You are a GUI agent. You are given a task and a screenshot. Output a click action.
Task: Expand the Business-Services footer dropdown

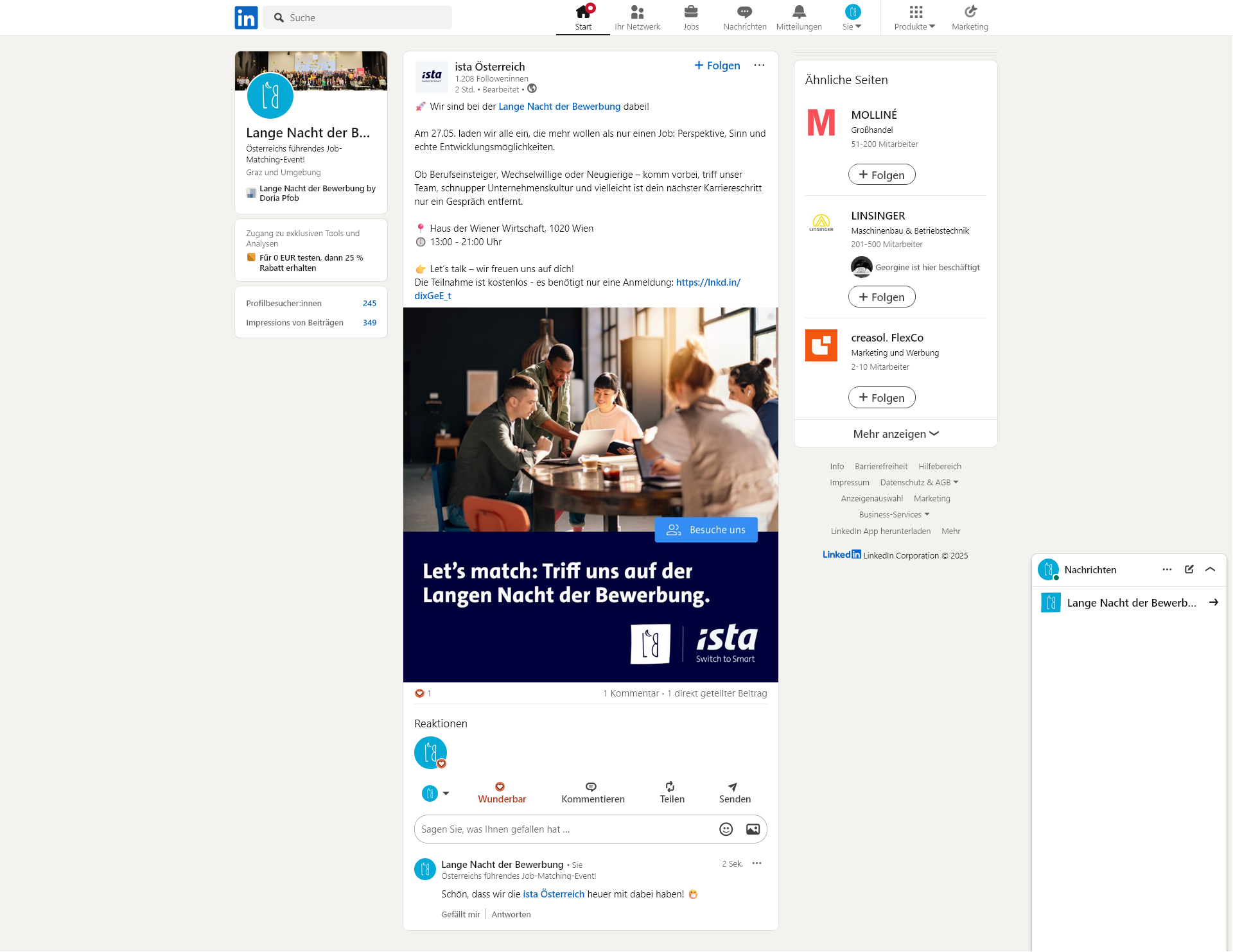click(894, 515)
